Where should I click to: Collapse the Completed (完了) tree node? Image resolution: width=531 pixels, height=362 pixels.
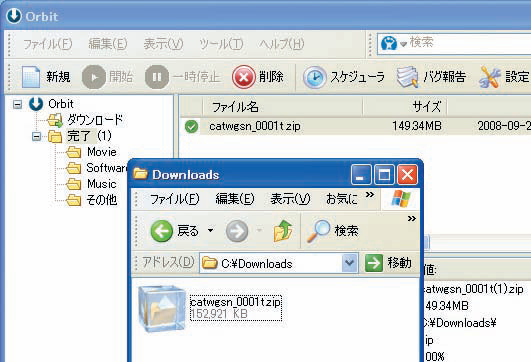coord(36,136)
